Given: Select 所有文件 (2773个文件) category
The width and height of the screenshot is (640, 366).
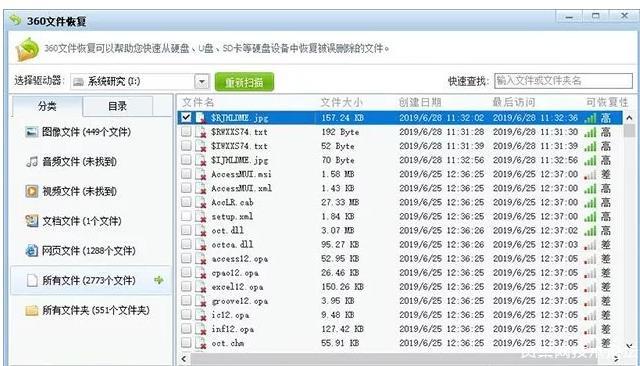Looking at the screenshot, I should tap(91, 280).
